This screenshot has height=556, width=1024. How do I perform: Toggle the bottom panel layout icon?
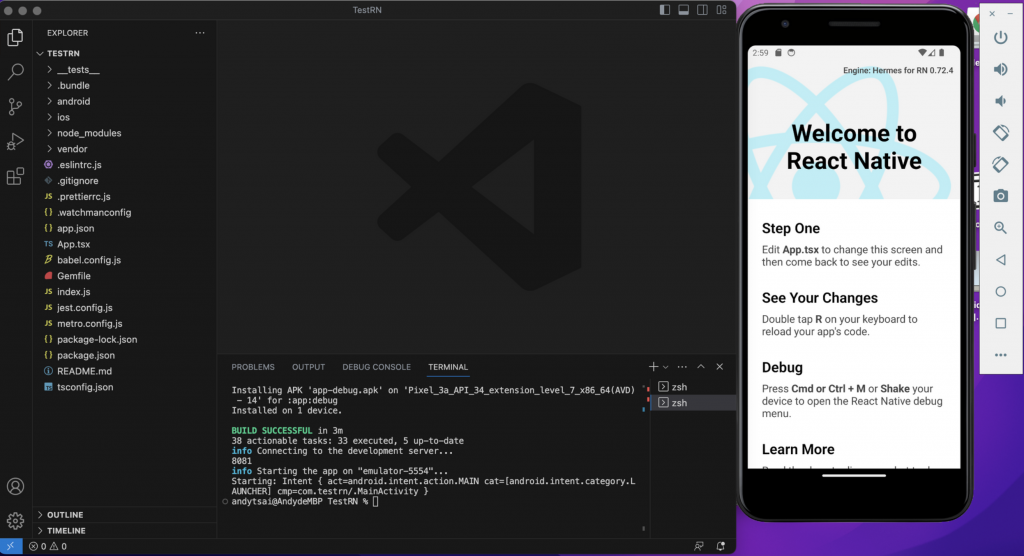click(x=684, y=10)
